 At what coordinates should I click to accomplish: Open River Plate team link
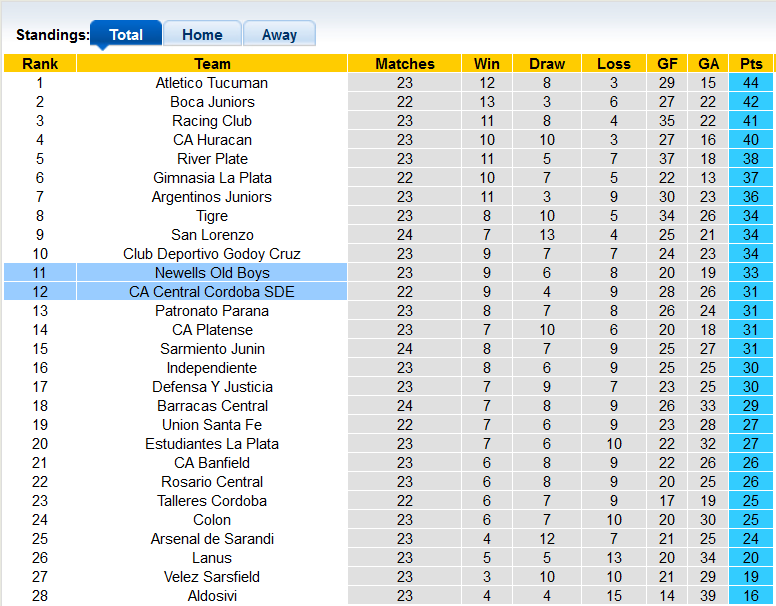pos(212,159)
